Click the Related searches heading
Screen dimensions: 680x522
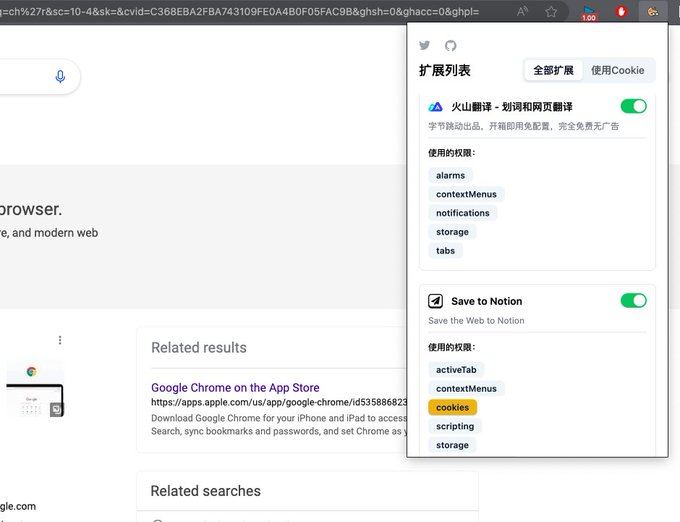pyautogui.click(x=206, y=491)
